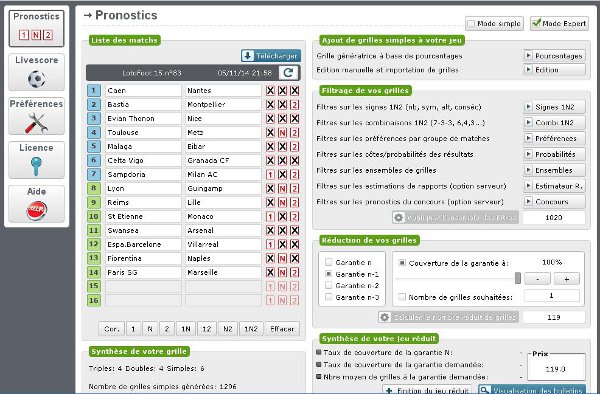Viewport: 600px width, 394px height.
Task: Click the Effacer button
Action: click(282, 329)
